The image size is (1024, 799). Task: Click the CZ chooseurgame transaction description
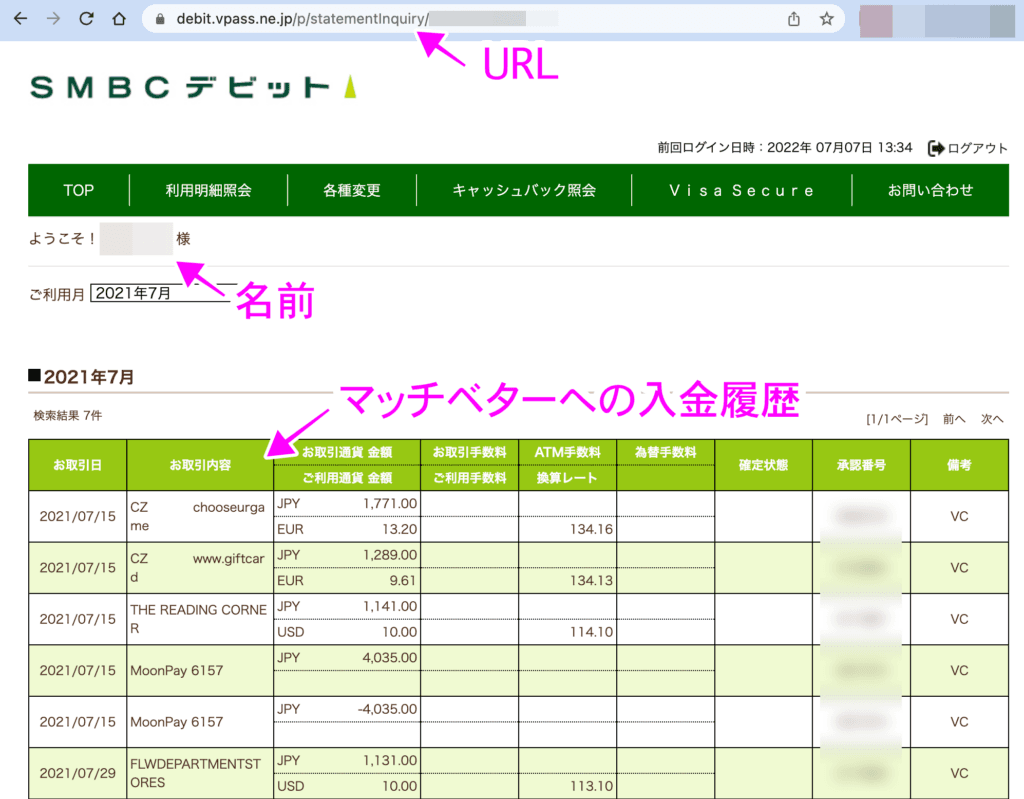198,516
